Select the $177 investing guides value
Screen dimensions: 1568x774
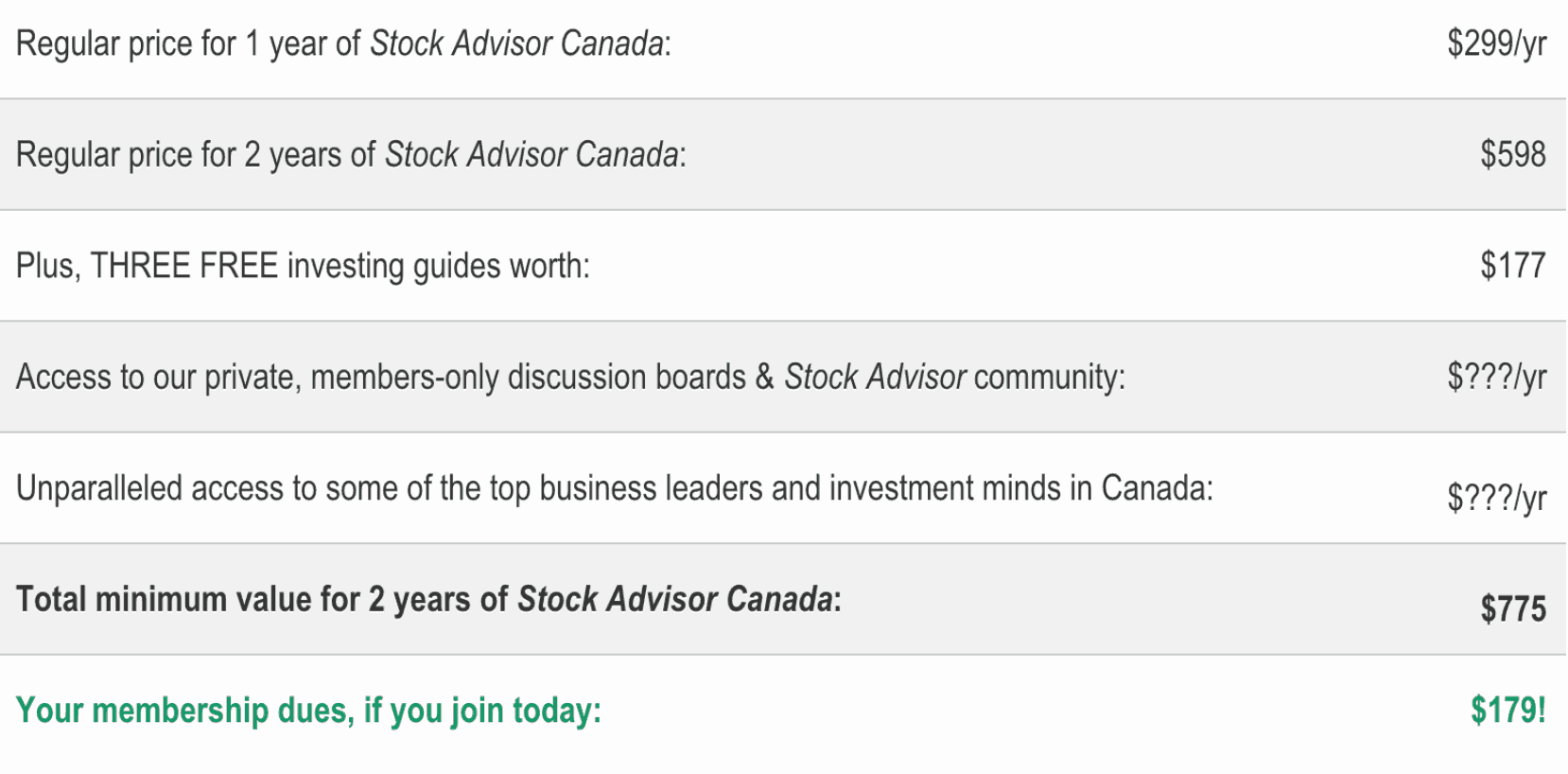pos(1512,266)
